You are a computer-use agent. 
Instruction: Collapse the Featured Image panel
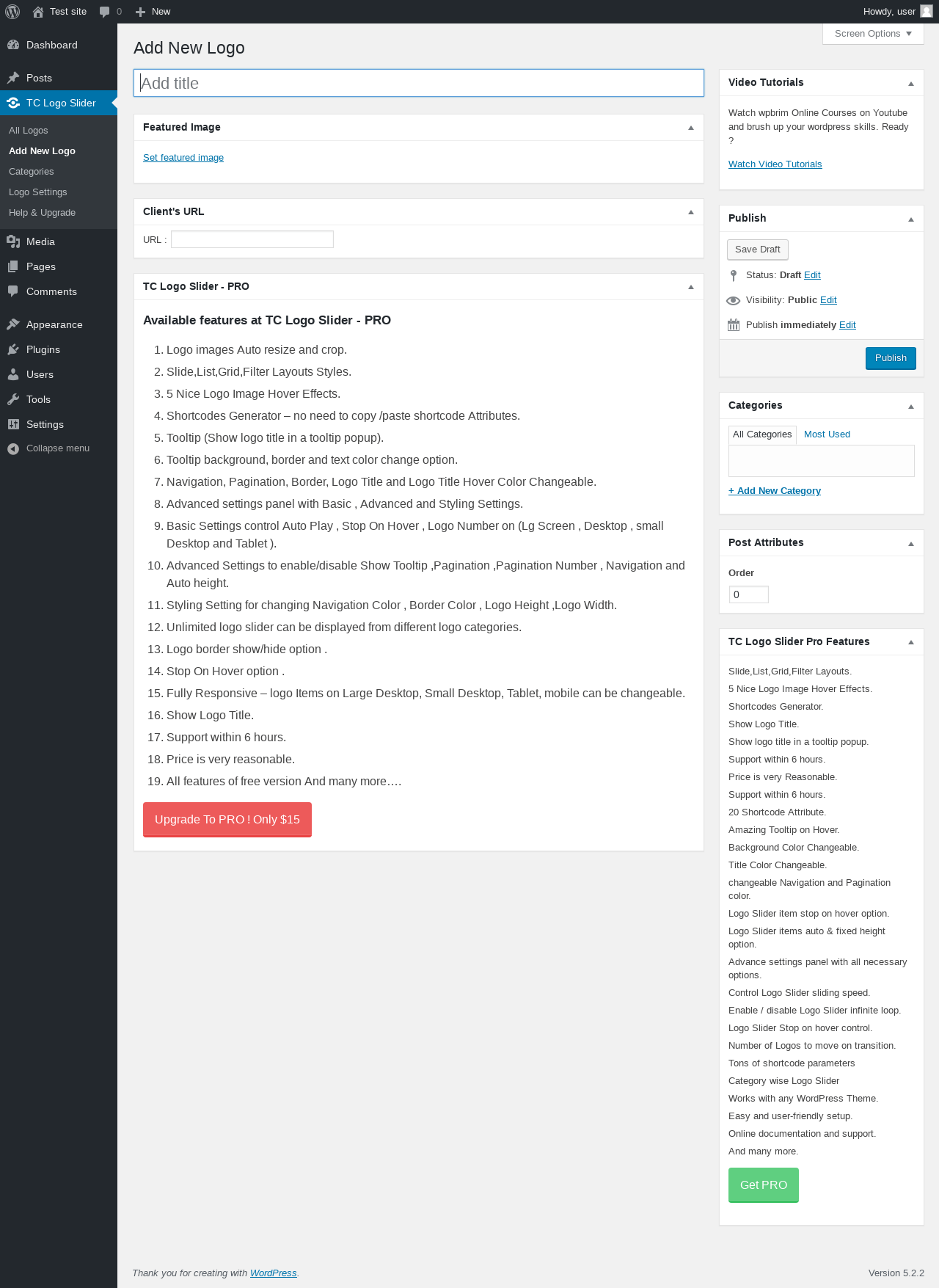(690, 128)
